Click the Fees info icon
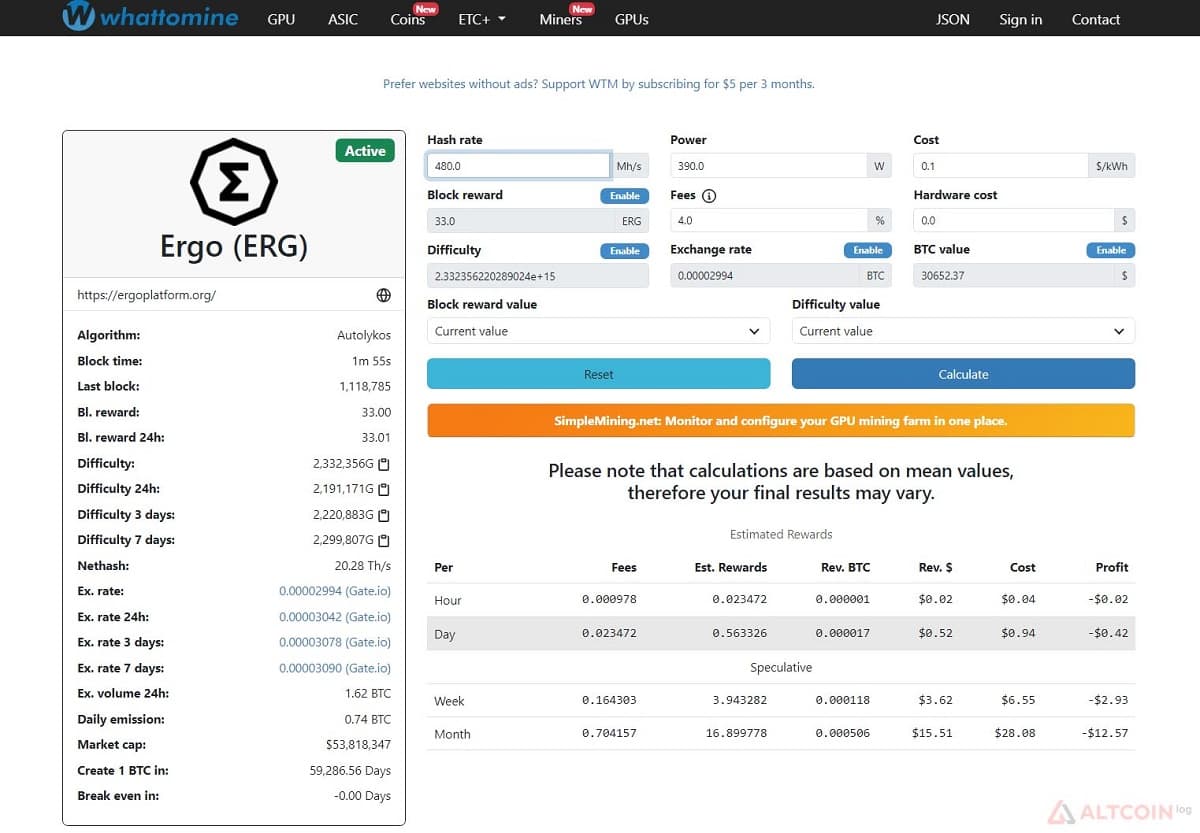The width and height of the screenshot is (1200, 833). (709, 196)
